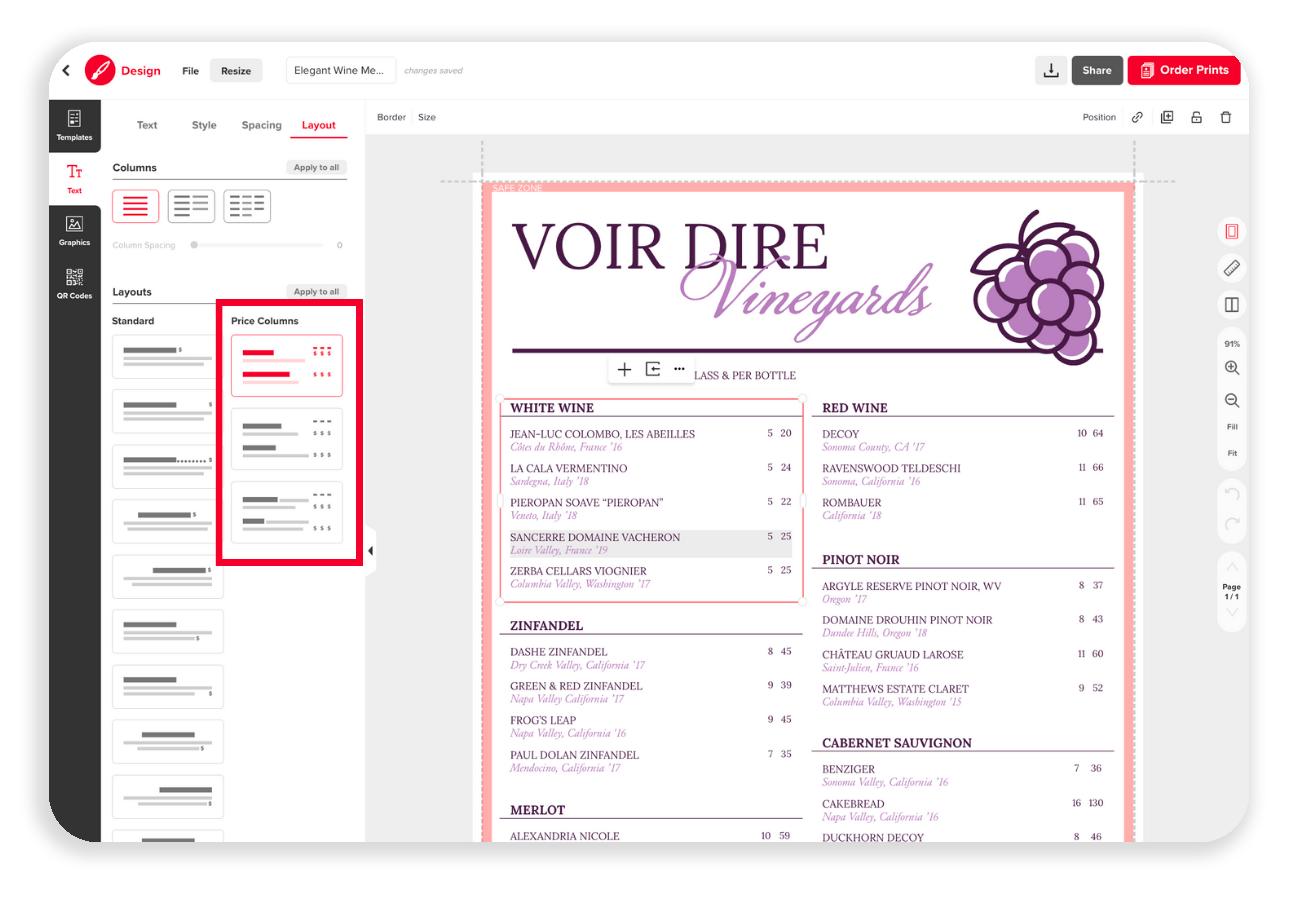Zoom in with the magnifier plus icon
The width and height of the screenshot is (1300, 900).
coord(1232,368)
